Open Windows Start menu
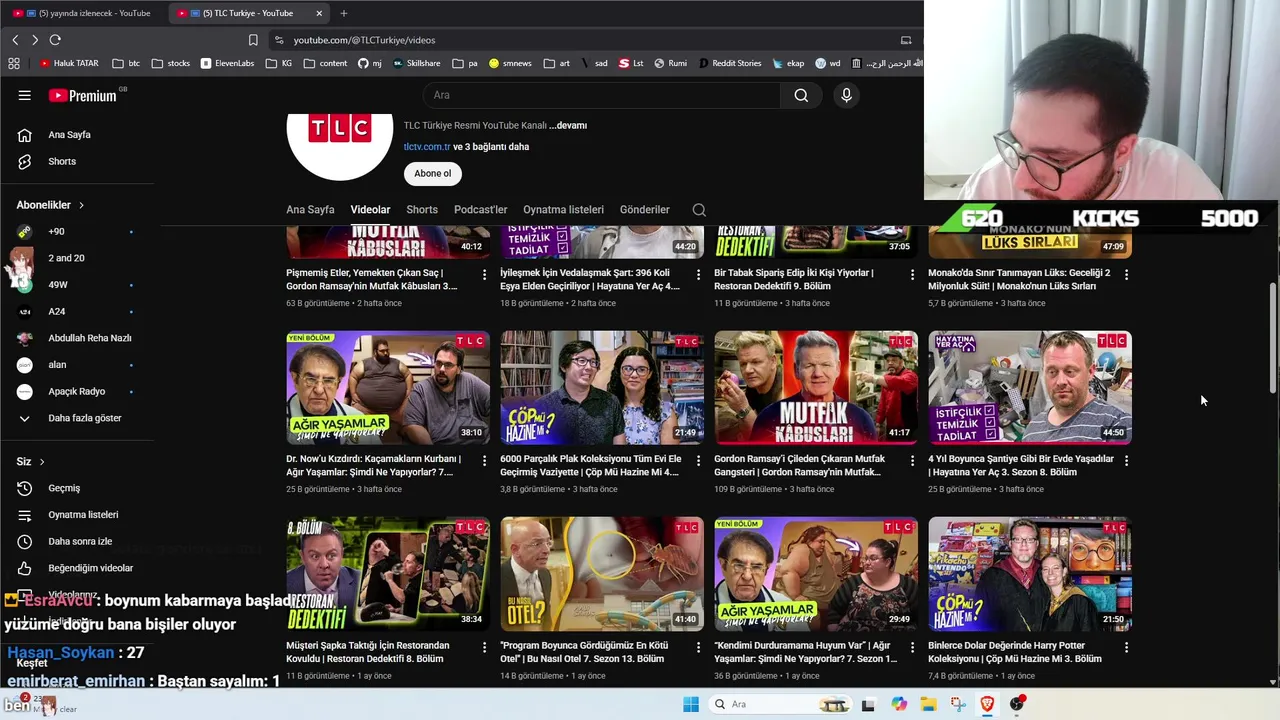 point(691,704)
